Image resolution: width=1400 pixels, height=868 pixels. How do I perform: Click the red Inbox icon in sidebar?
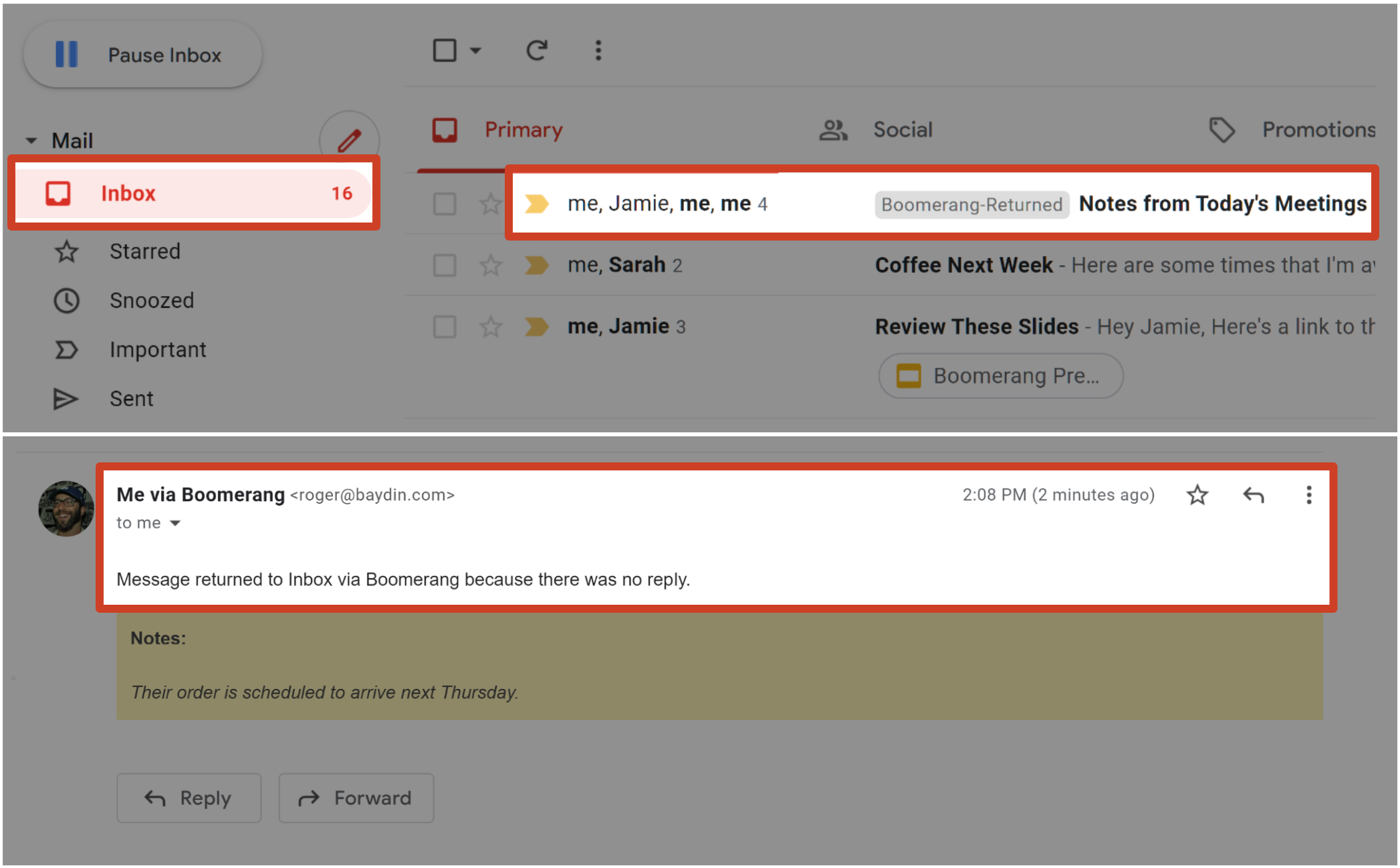click(x=58, y=193)
